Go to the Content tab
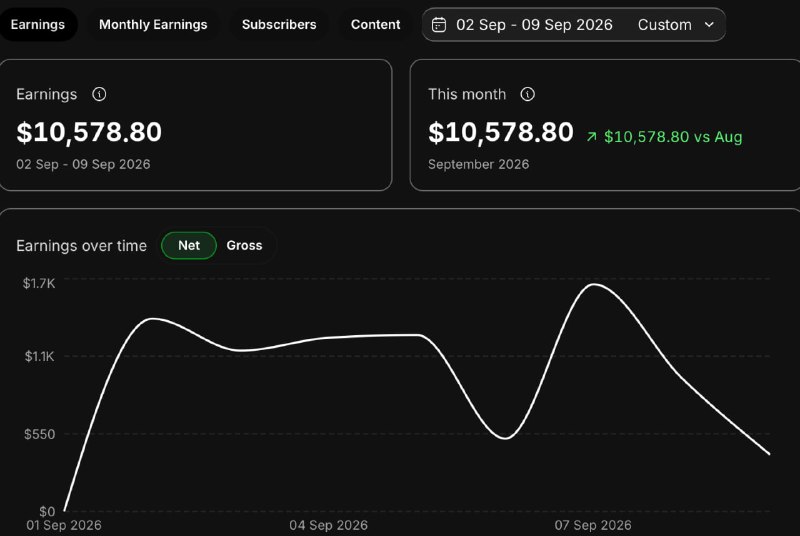This screenshot has width=800, height=536. pyautogui.click(x=376, y=24)
